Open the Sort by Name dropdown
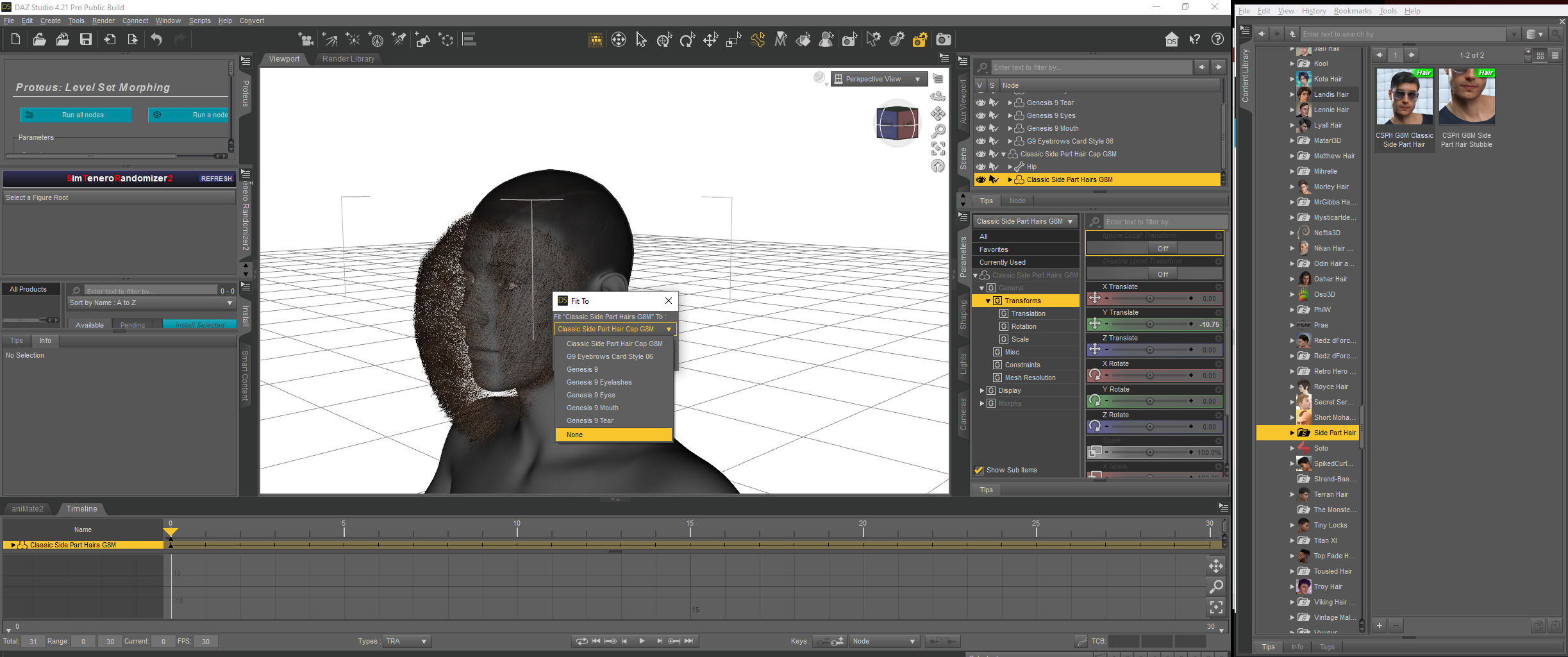This screenshot has height=657, width=1568. [151, 303]
